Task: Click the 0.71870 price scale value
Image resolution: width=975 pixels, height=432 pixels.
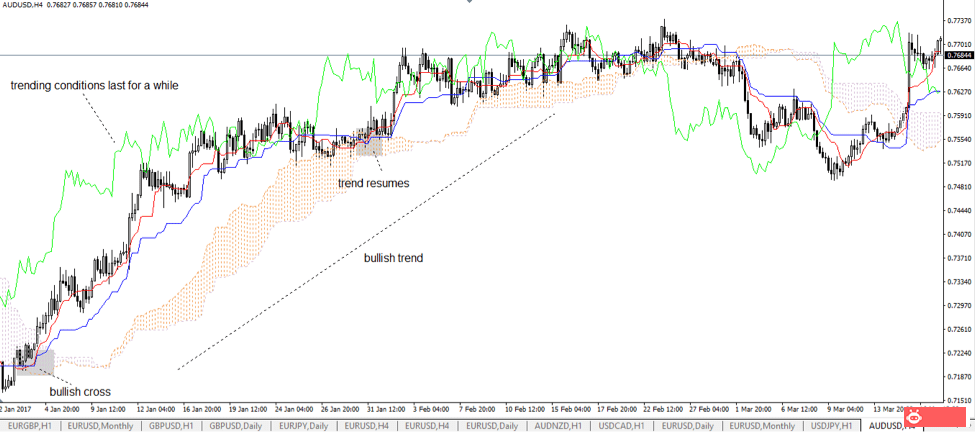Action: pos(959,377)
